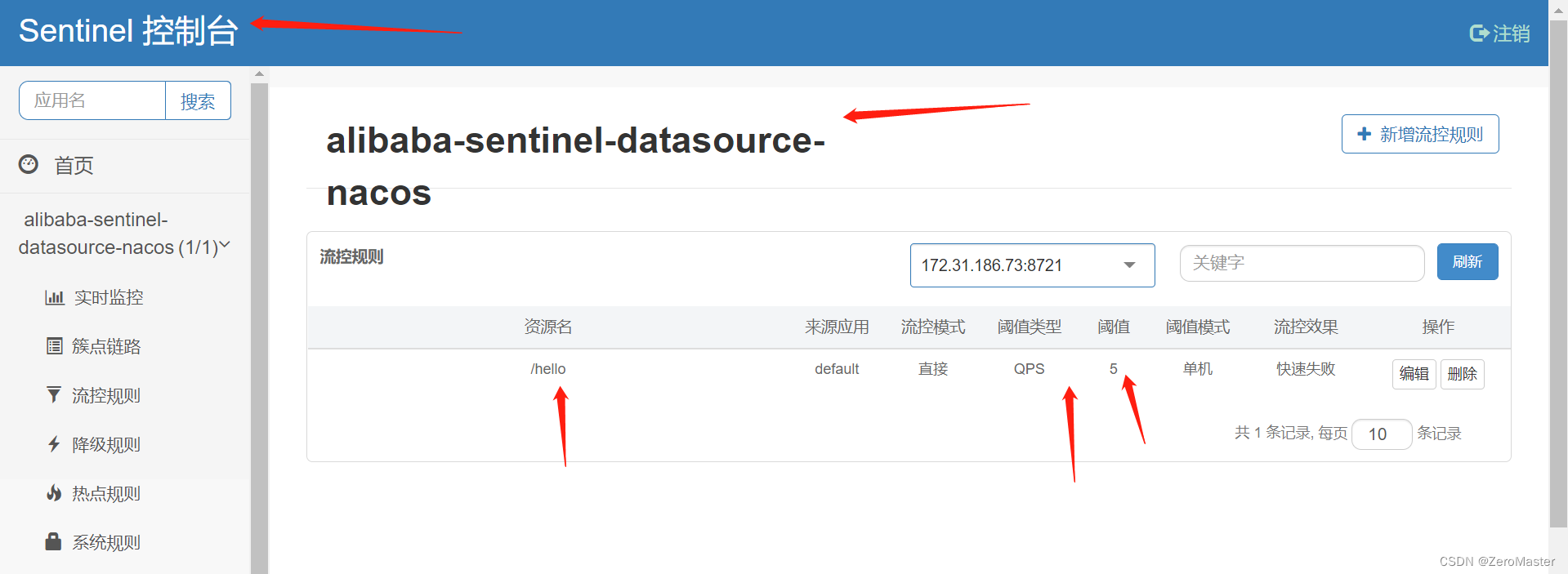Click the 降级规则 lightning icon
The width and height of the screenshot is (1568, 574).
[54, 444]
